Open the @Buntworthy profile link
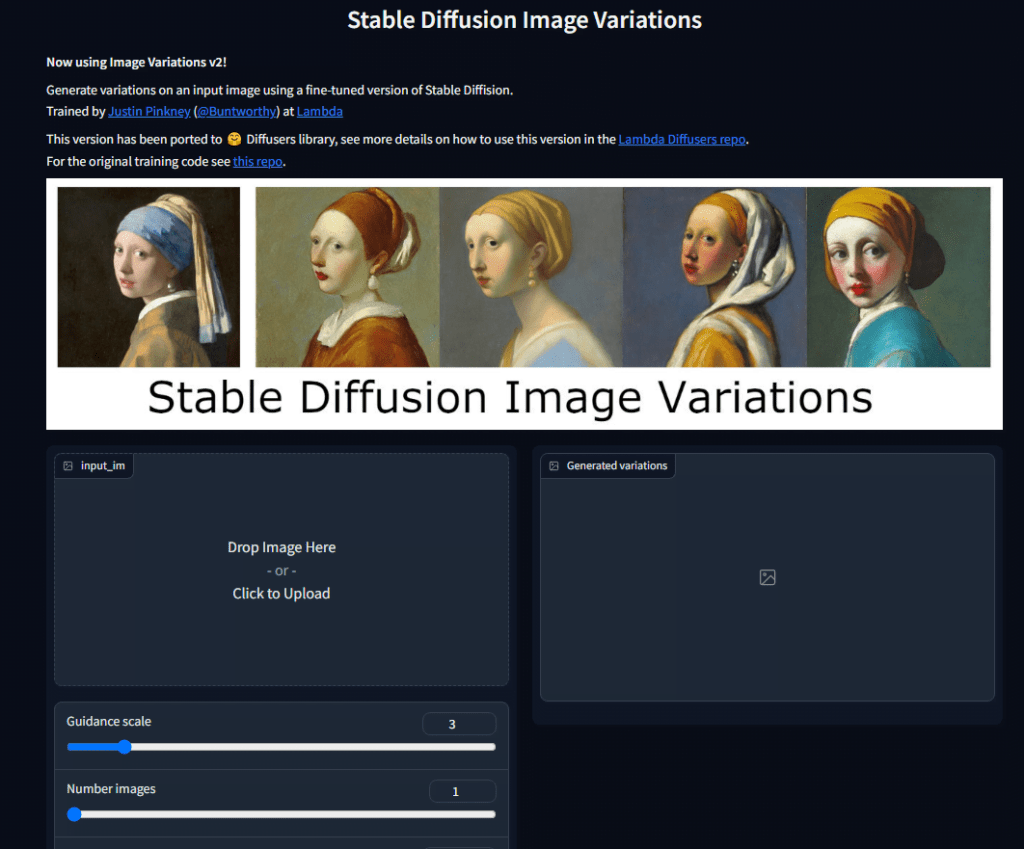Image resolution: width=1024 pixels, height=849 pixels. point(237,112)
